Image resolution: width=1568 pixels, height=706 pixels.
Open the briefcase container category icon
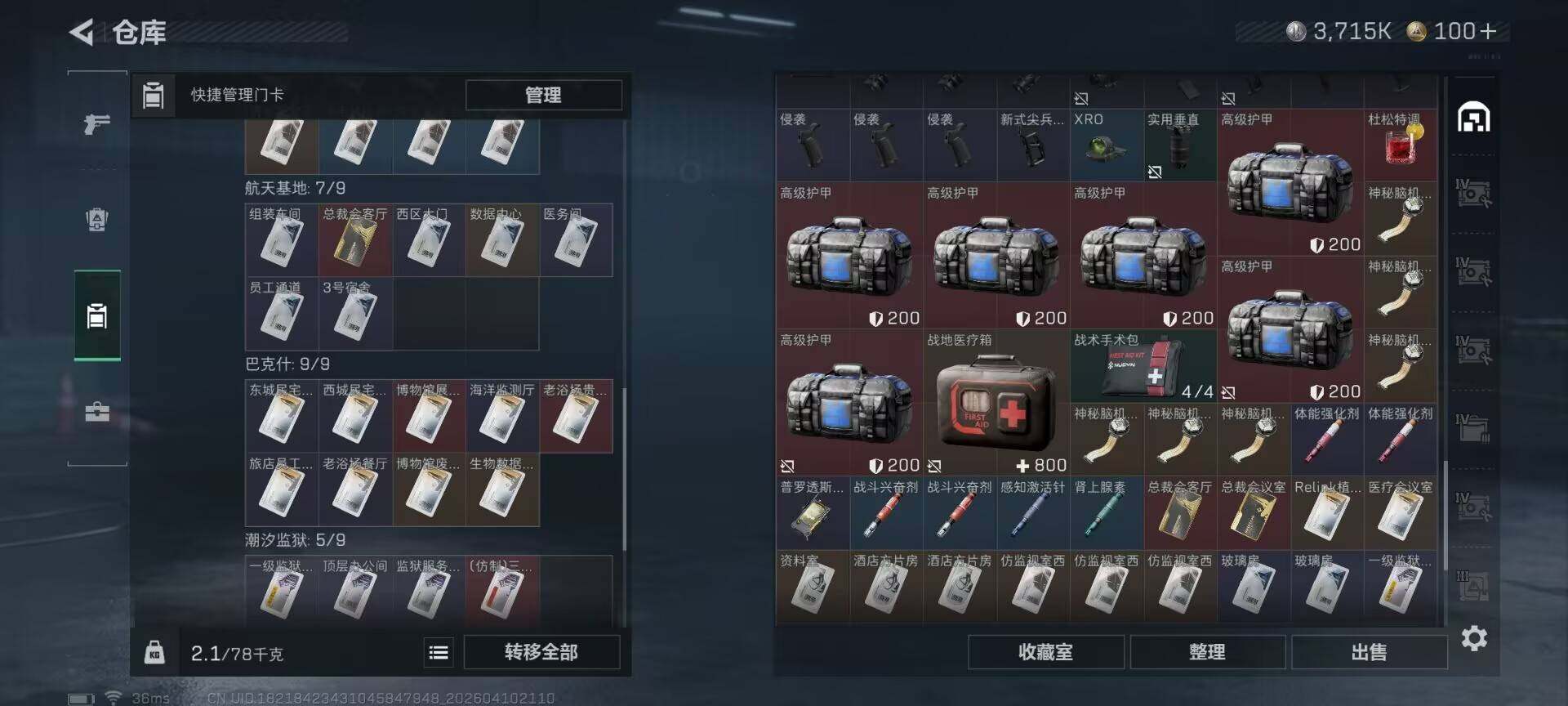pyautogui.click(x=97, y=412)
